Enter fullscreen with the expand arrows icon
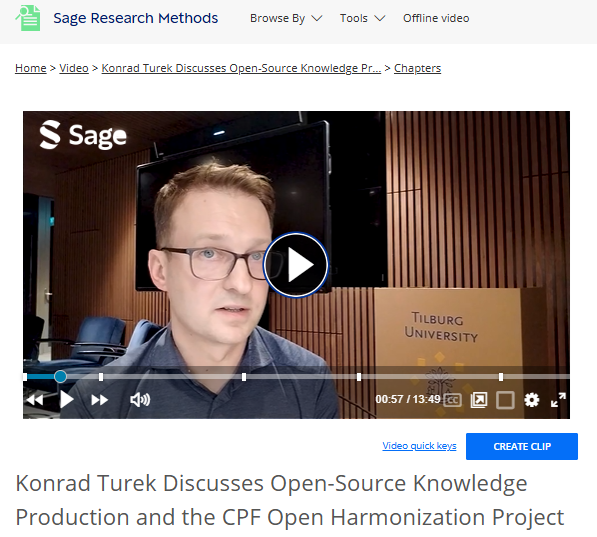The image size is (597, 537). (x=558, y=400)
